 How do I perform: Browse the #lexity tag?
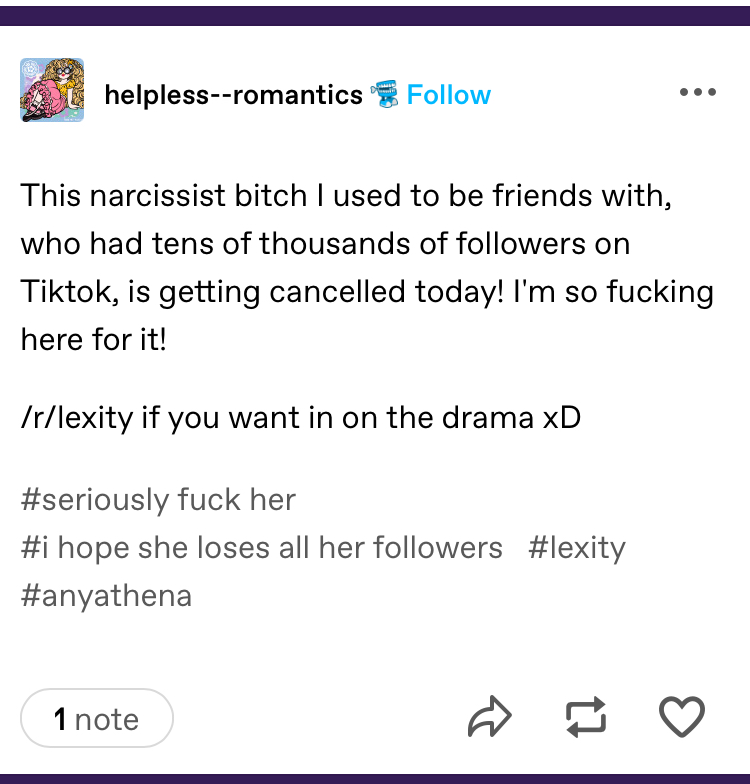576,548
